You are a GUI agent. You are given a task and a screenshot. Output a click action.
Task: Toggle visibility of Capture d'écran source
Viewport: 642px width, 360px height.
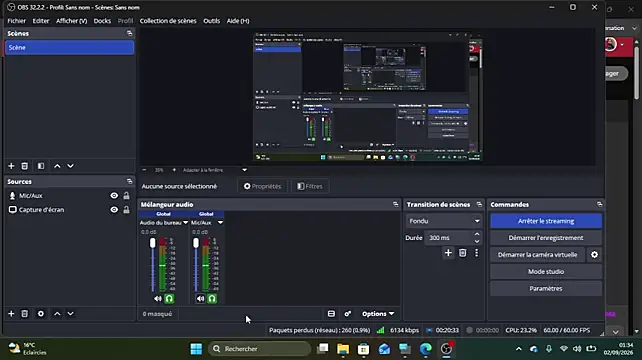[114, 210]
